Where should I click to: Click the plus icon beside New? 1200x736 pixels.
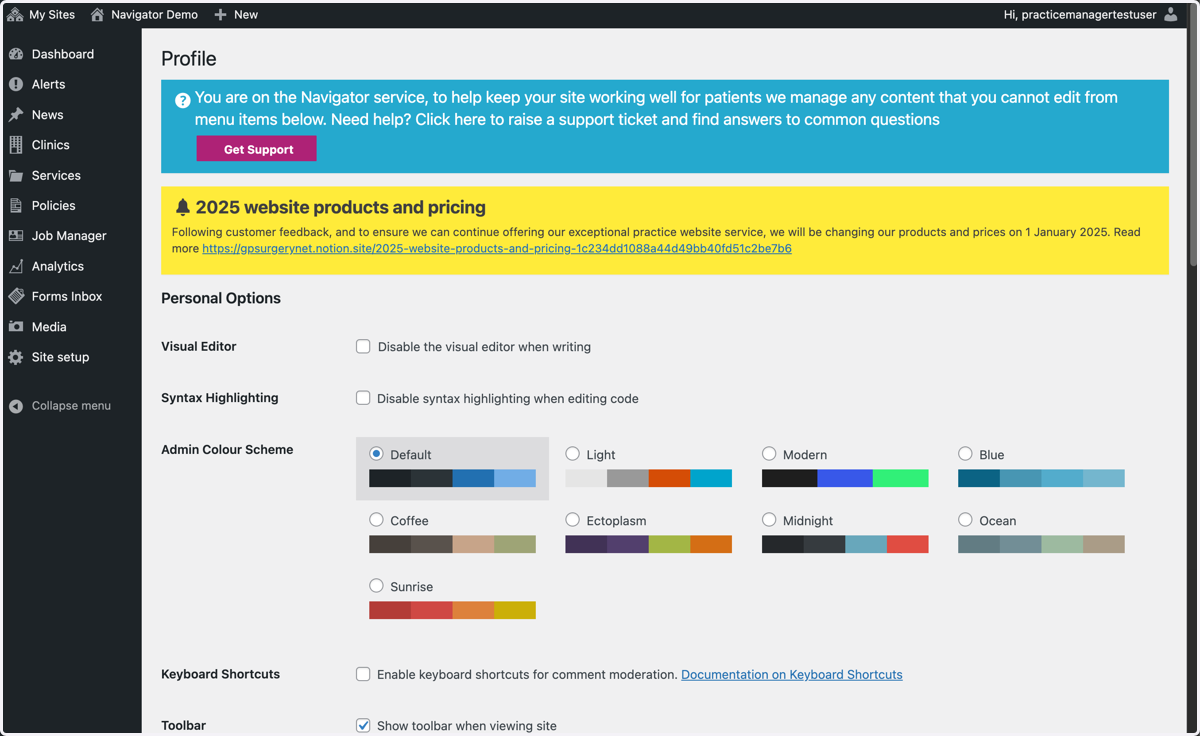click(221, 15)
